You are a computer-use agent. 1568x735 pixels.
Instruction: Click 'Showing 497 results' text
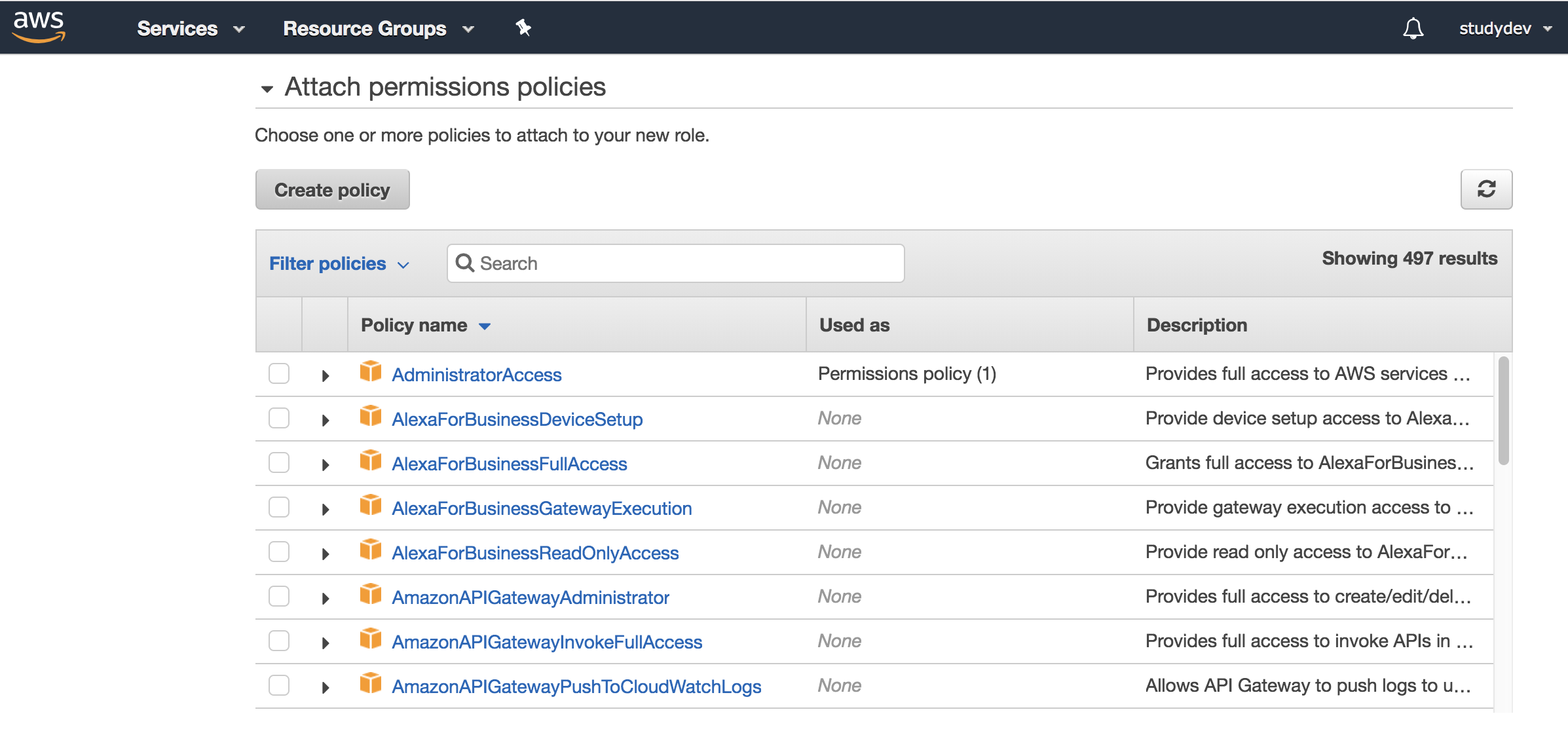click(1409, 259)
